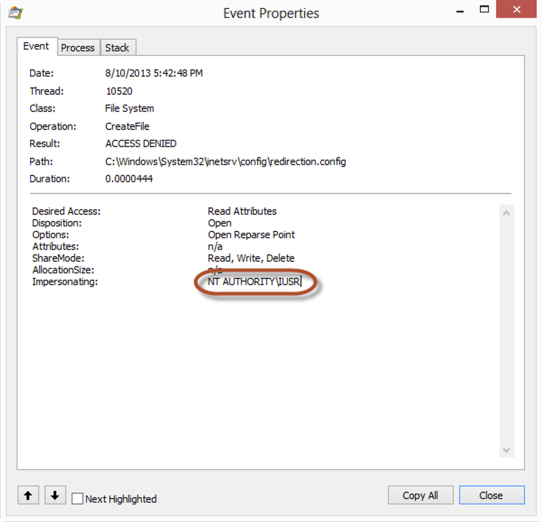Maximize the Event Properties window

(x=484, y=10)
